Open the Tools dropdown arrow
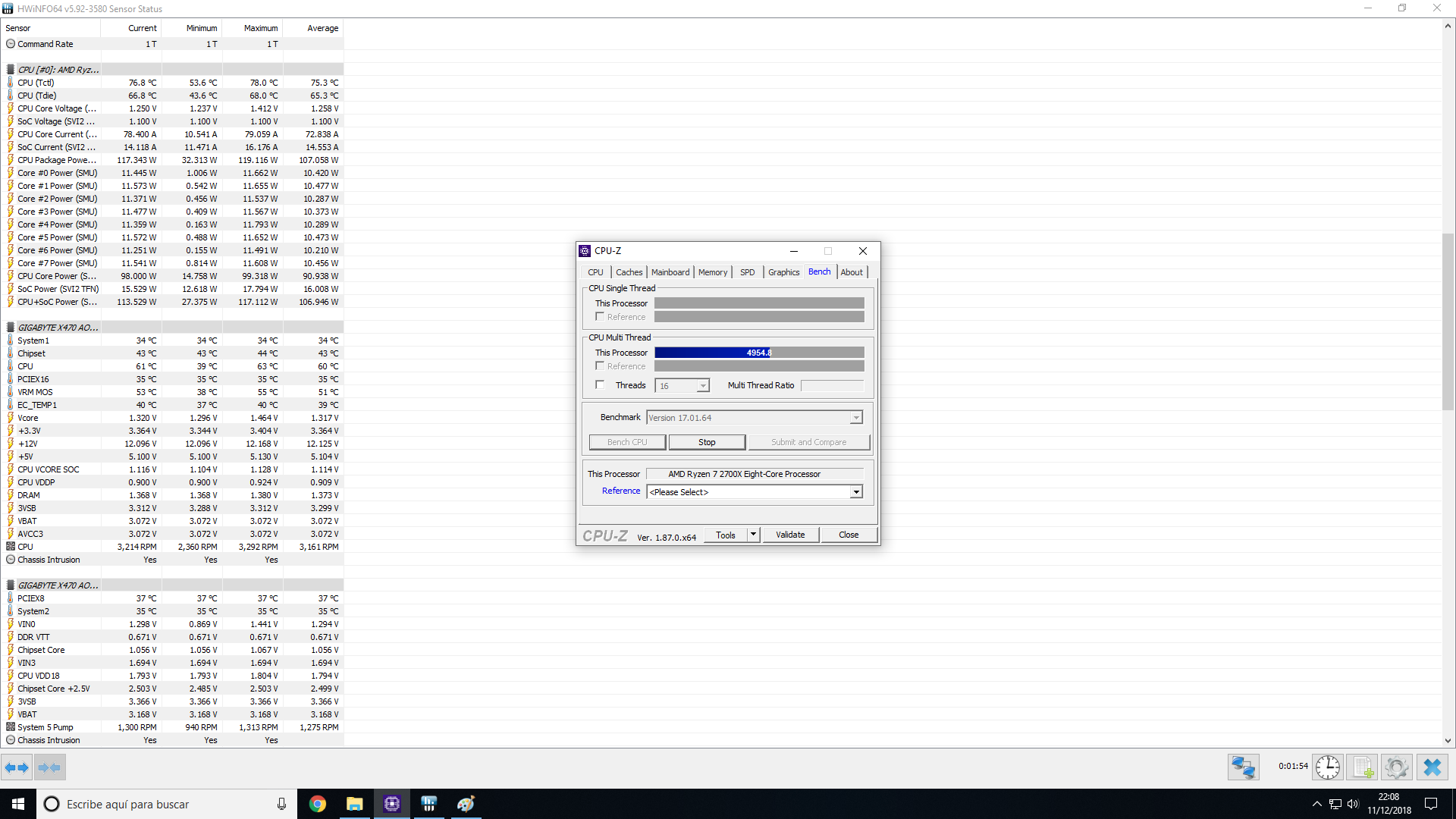This screenshot has width=1456, height=819. pyautogui.click(x=753, y=535)
